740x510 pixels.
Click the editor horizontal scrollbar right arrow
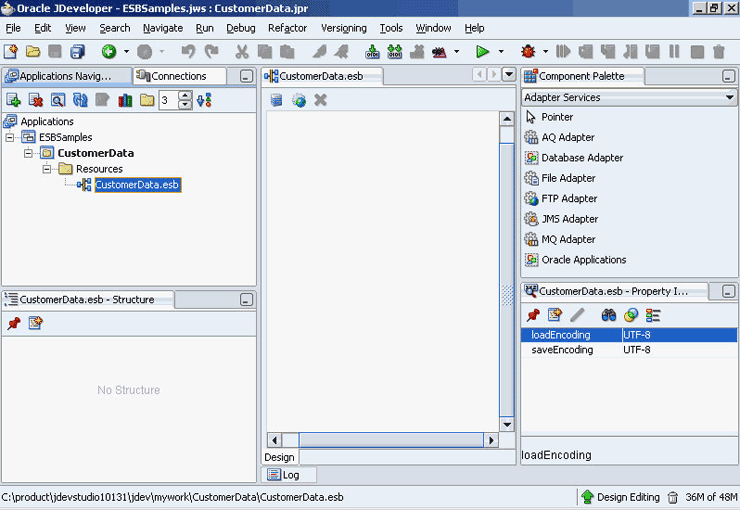click(491, 440)
